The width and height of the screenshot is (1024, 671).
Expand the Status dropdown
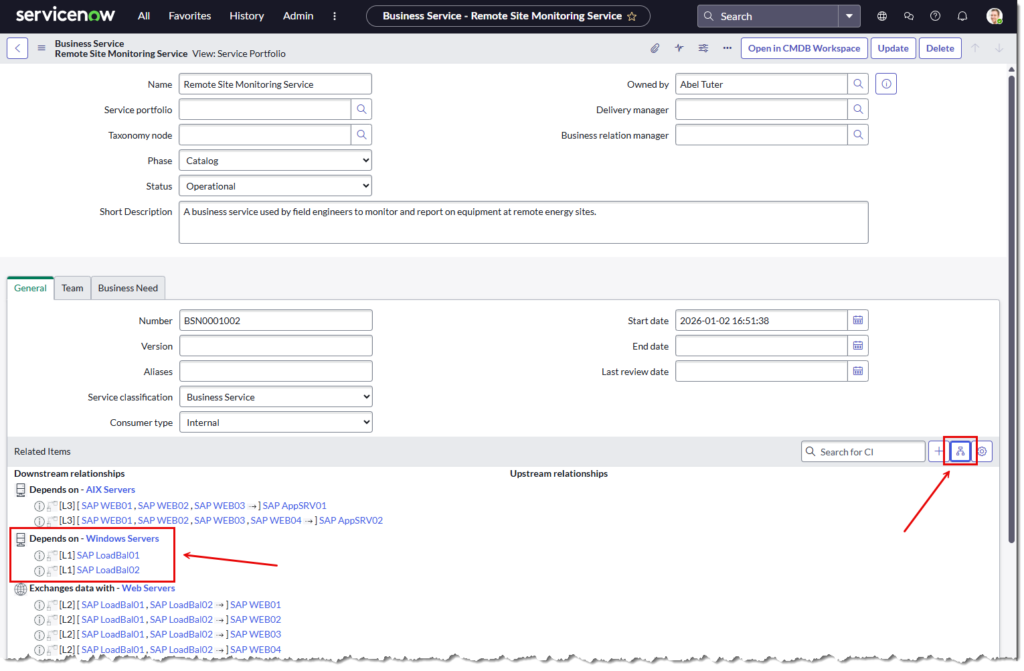275,186
